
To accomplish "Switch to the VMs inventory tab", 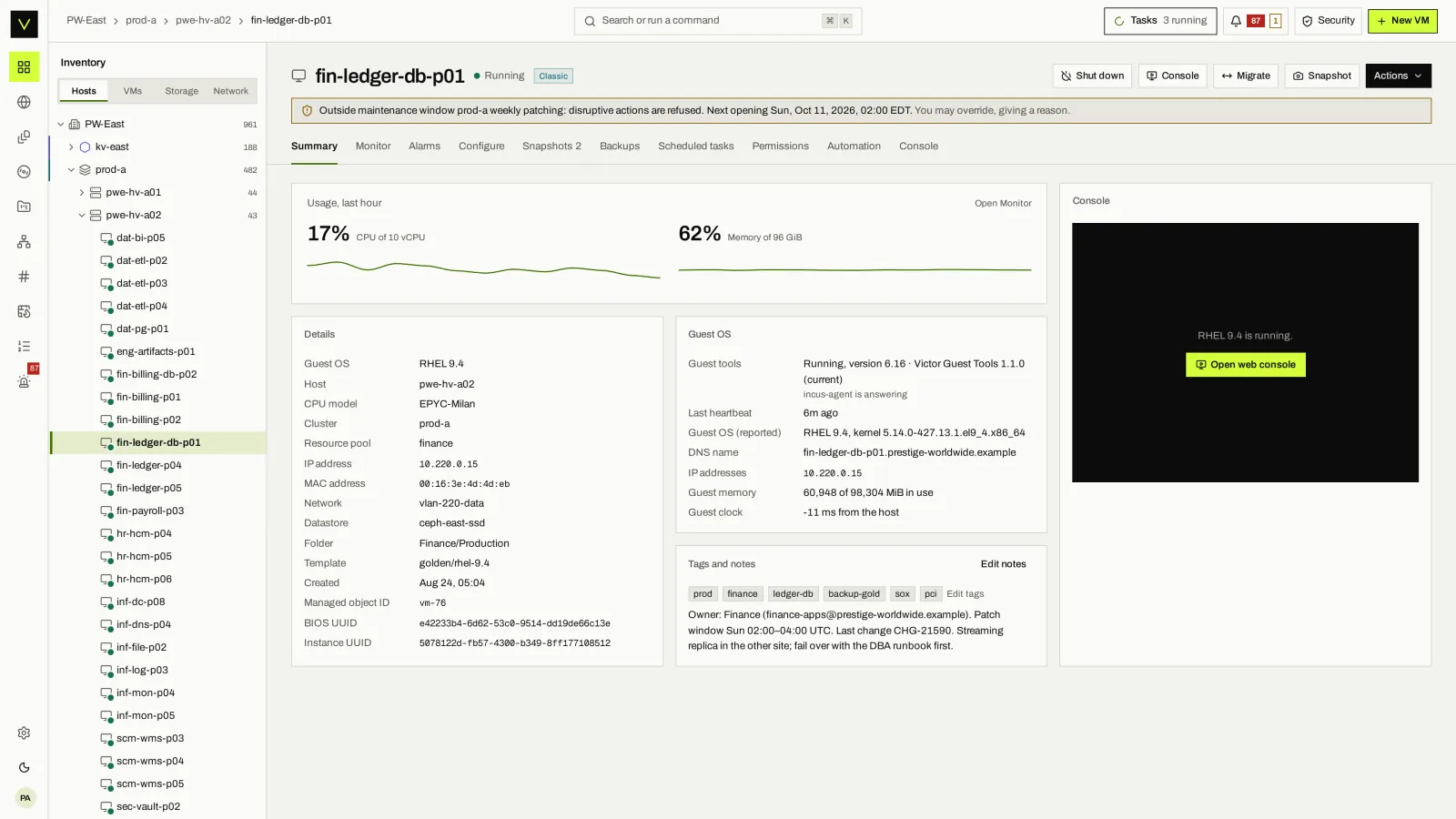I will pos(133,91).
